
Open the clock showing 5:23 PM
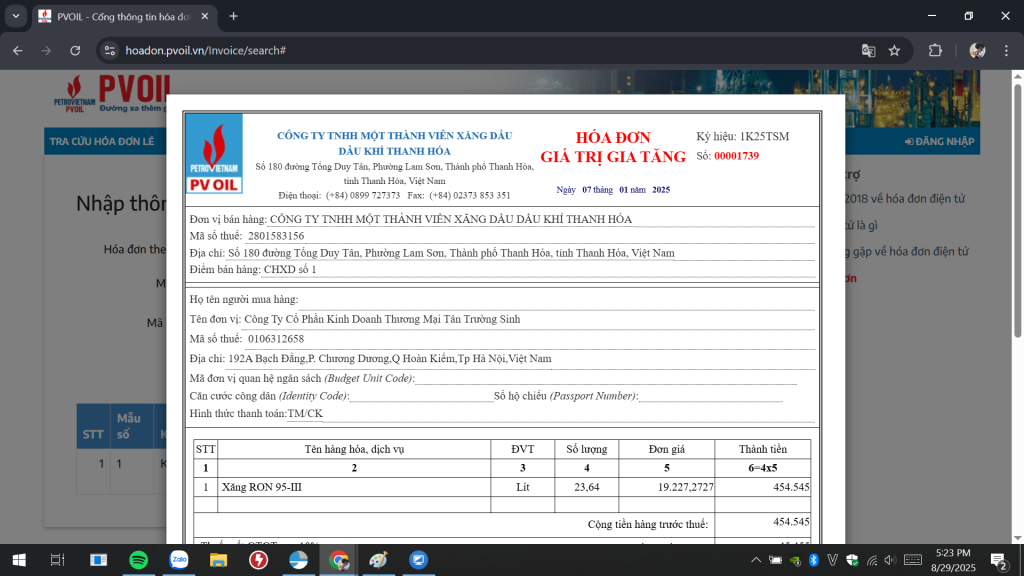(953, 560)
